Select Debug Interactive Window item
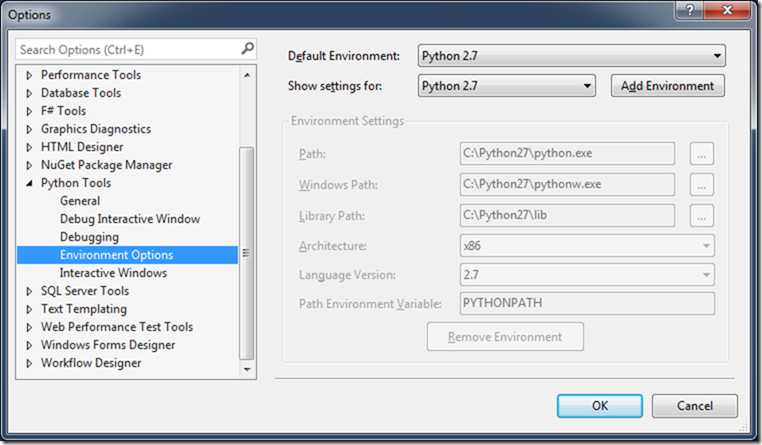This screenshot has width=762, height=445. 130,219
